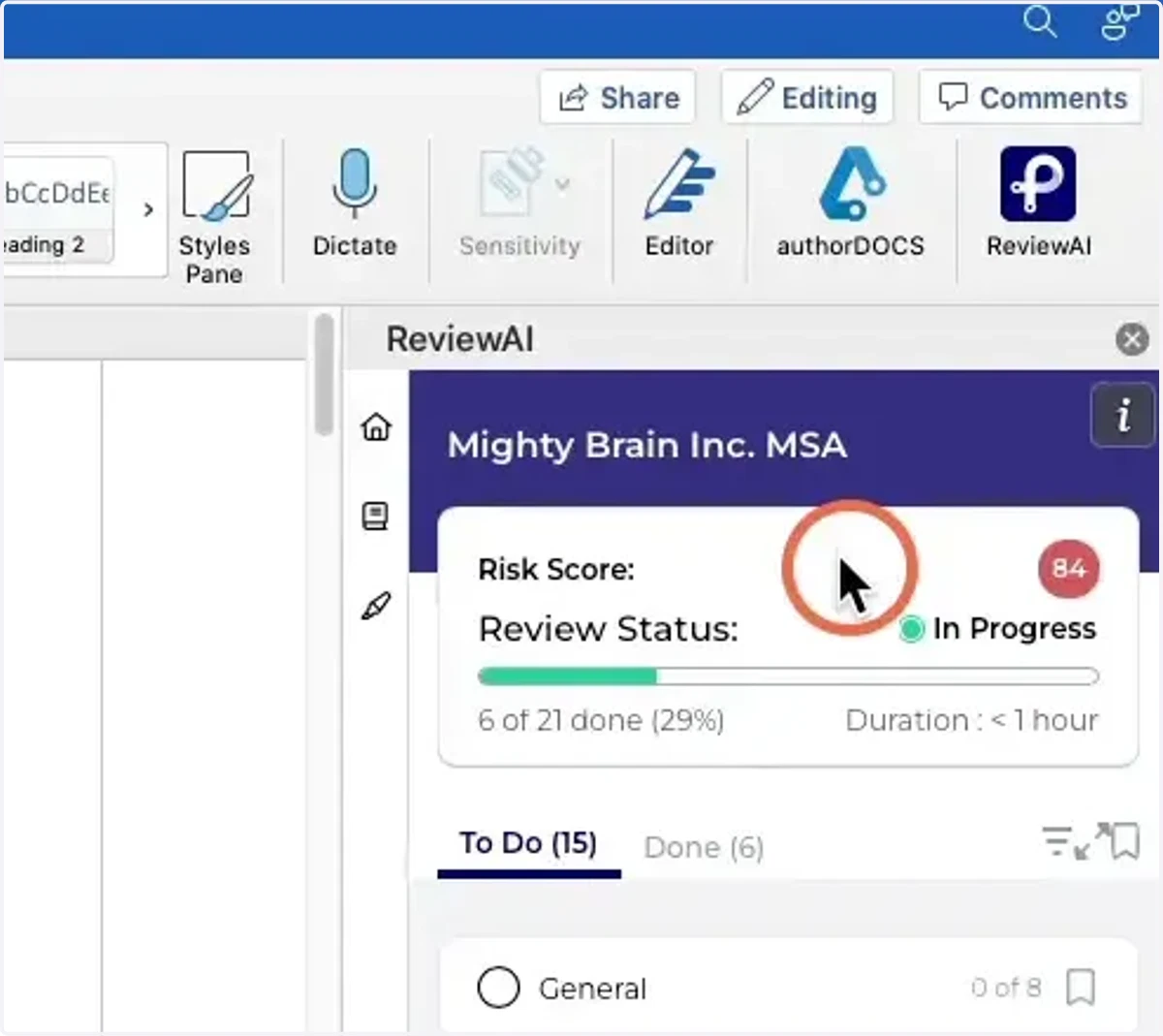Click the risk score 84 badge
The width and height of the screenshot is (1163, 1036).
click(x=1068, y=569)
